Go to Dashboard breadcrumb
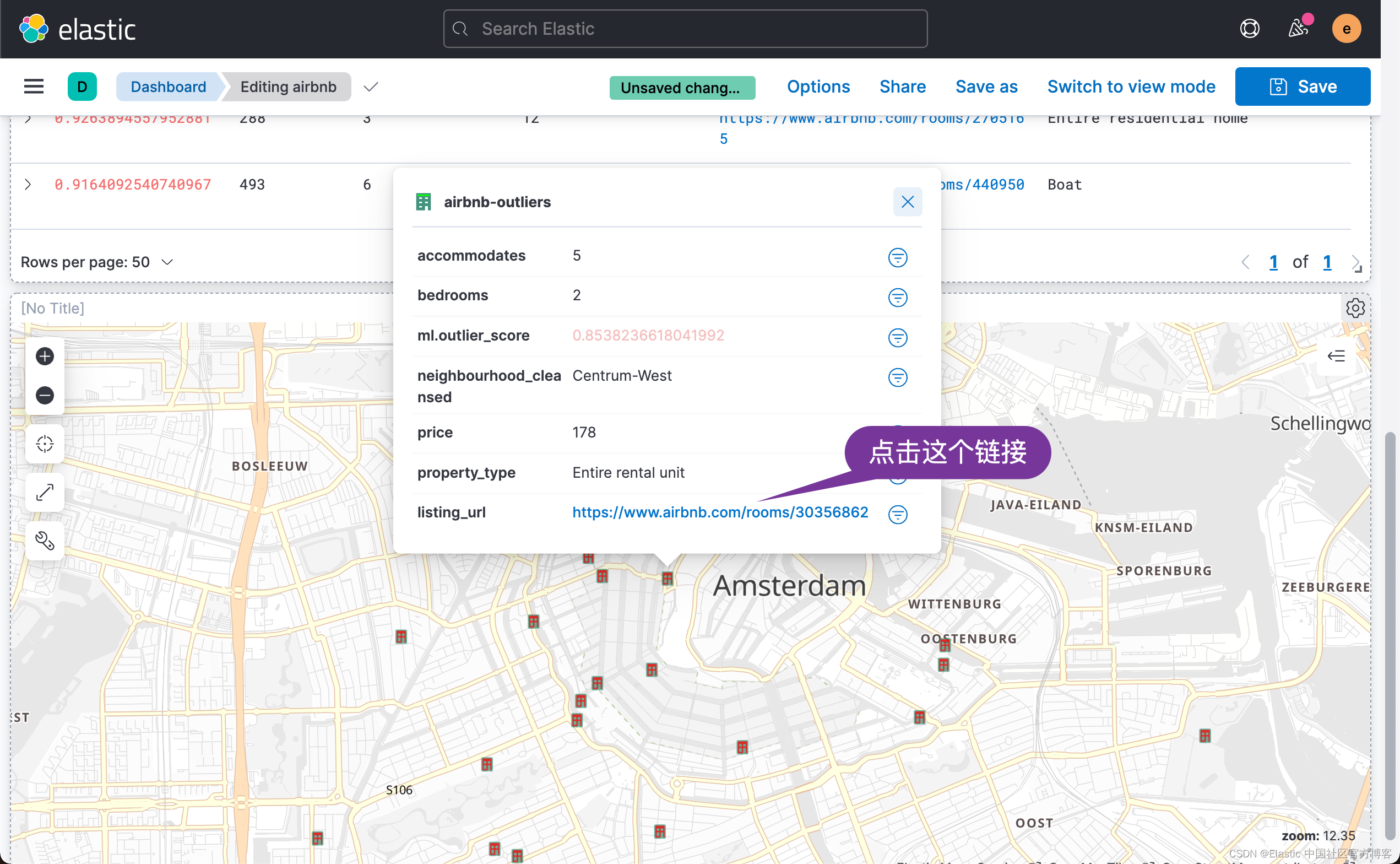The height and width of the screenshot is (864, 1400). point(168,87)
